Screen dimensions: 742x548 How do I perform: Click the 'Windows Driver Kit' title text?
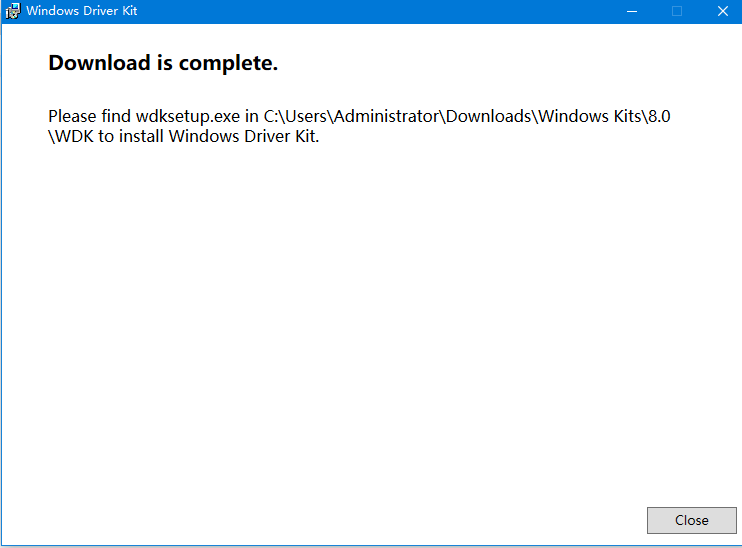[x=82, y=11]
